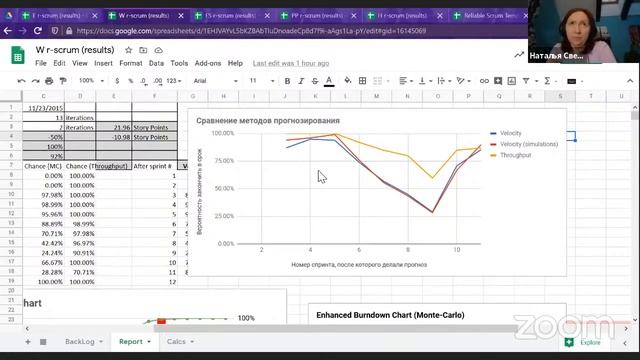
Task: Open the functions sigma menu
Action: (547, 81)
